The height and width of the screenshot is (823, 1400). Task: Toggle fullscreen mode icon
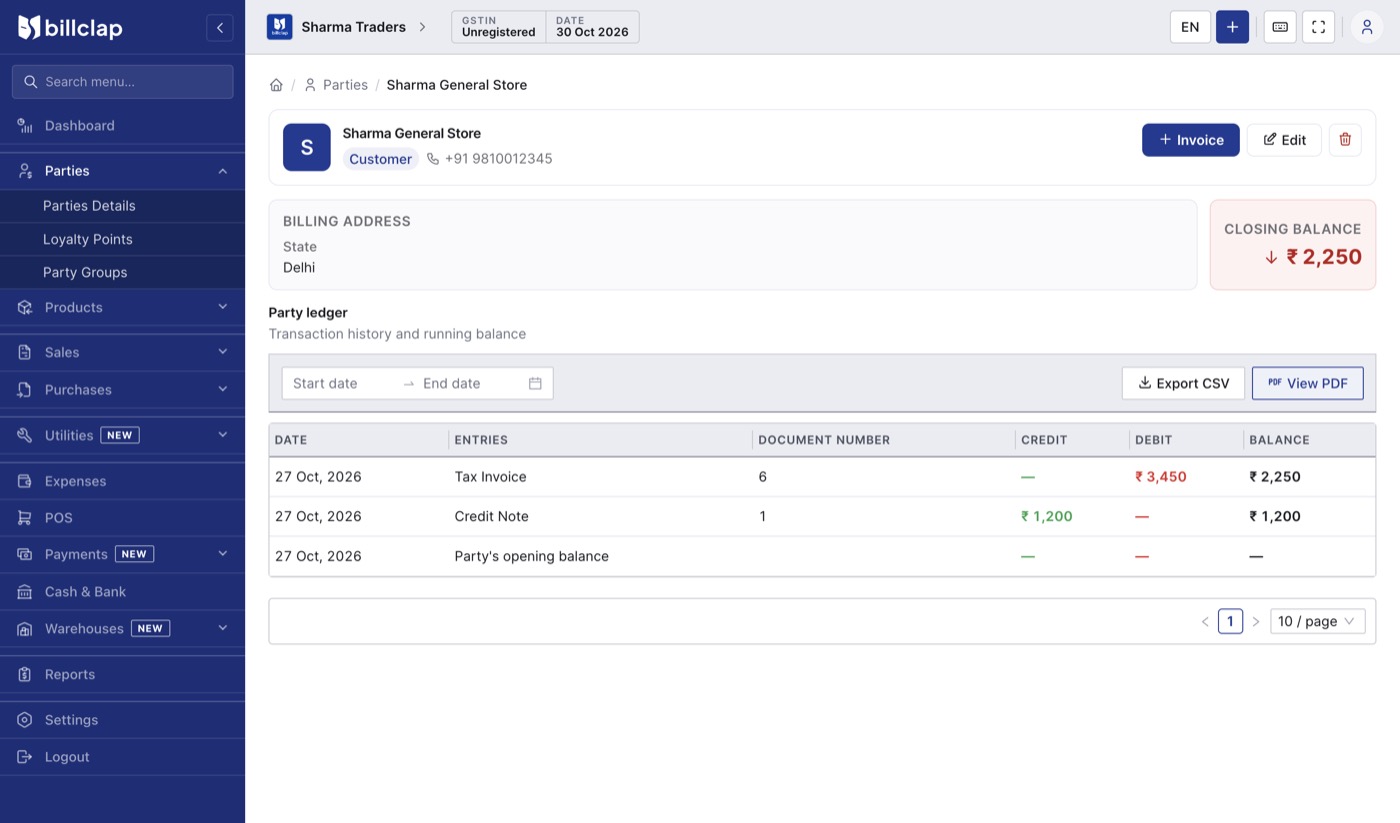click(1318, 27)
